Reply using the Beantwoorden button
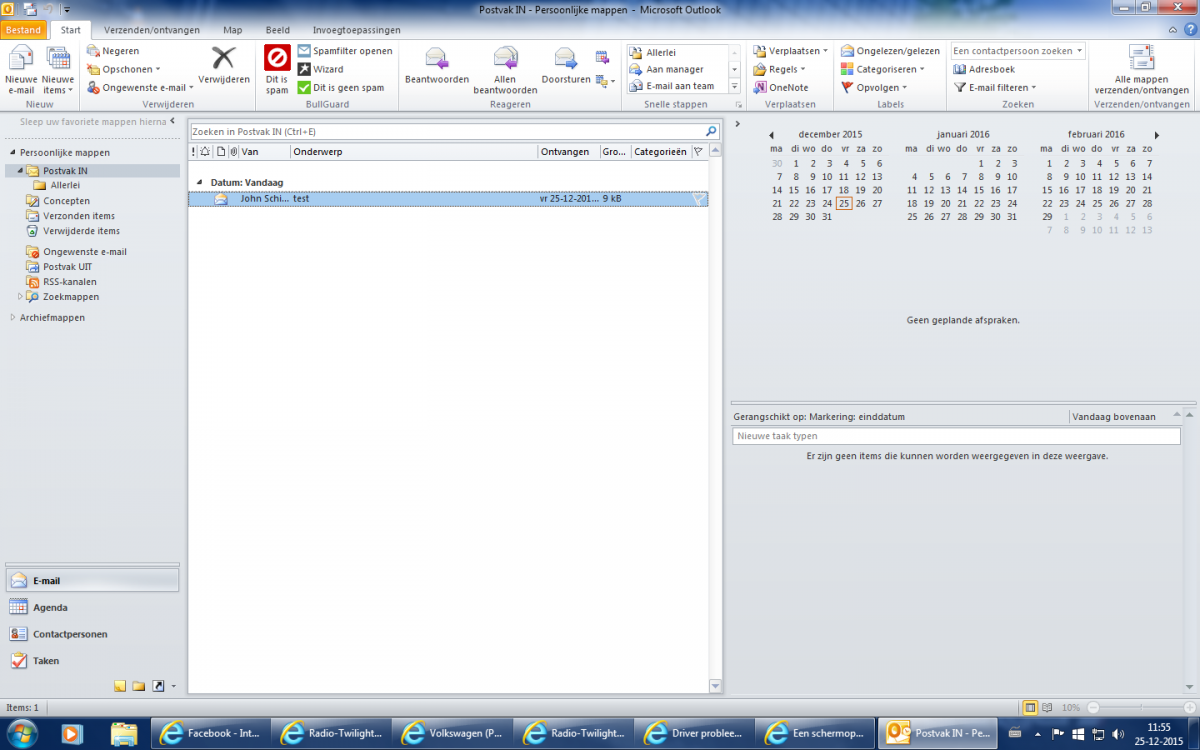 pos(436,66)
